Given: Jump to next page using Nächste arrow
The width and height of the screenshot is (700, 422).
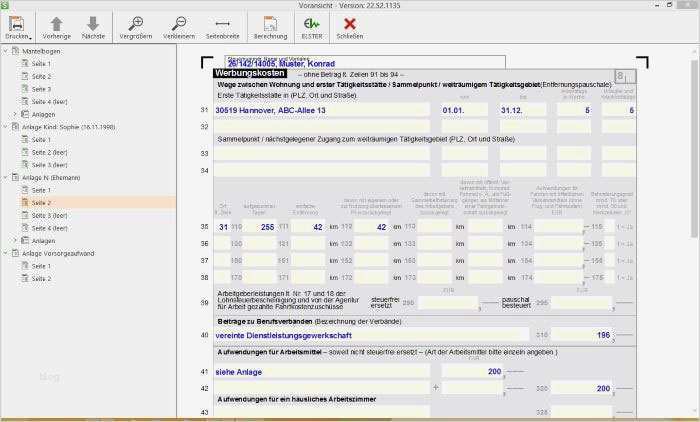Looking at the screenshot, I should pyautogui.click(x=93, y=23).
